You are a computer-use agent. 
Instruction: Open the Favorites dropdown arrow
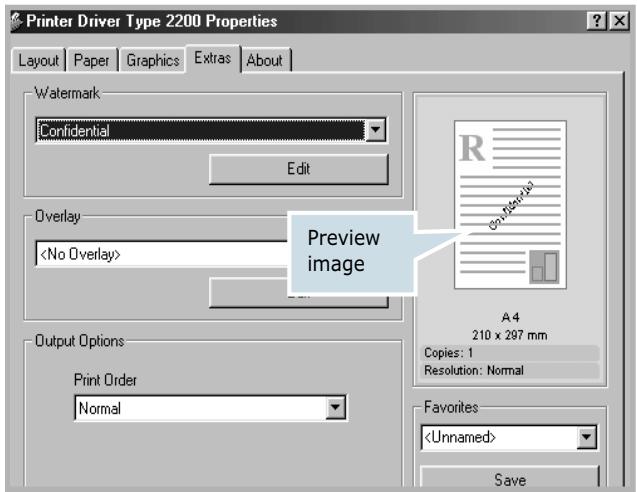tap(587, 437)
